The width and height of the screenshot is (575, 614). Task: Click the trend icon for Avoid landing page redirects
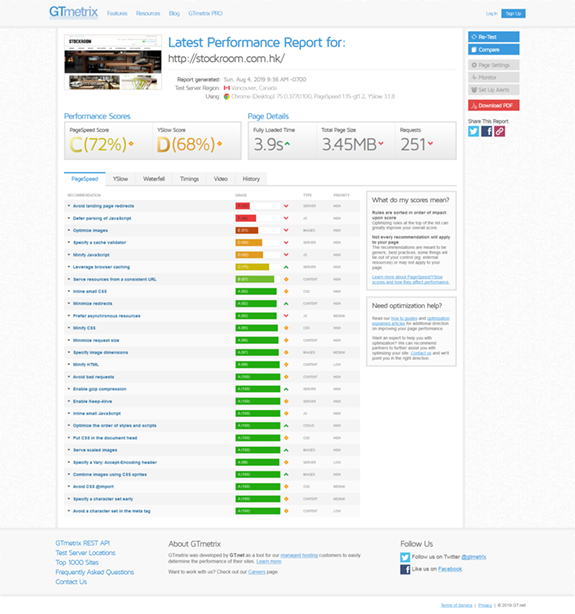click(x=286, y=206)
